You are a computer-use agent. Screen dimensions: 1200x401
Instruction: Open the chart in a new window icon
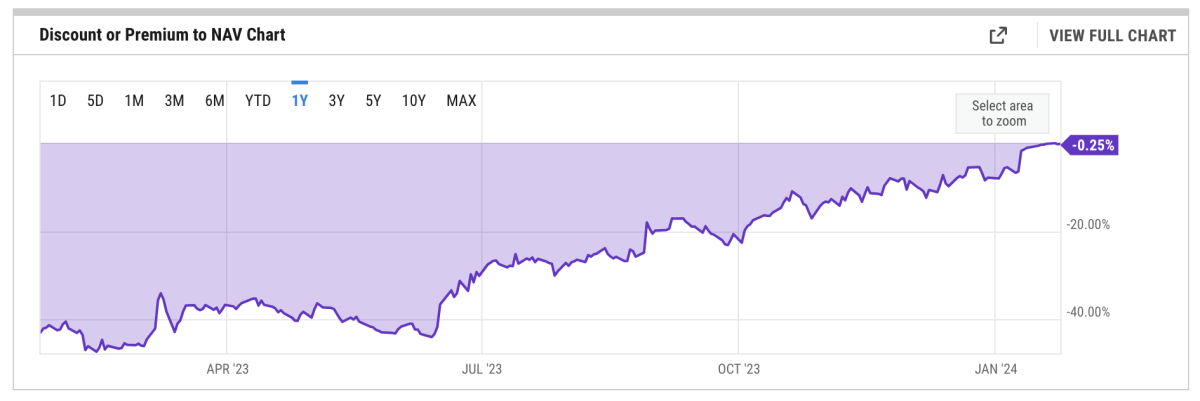point(997,36)
